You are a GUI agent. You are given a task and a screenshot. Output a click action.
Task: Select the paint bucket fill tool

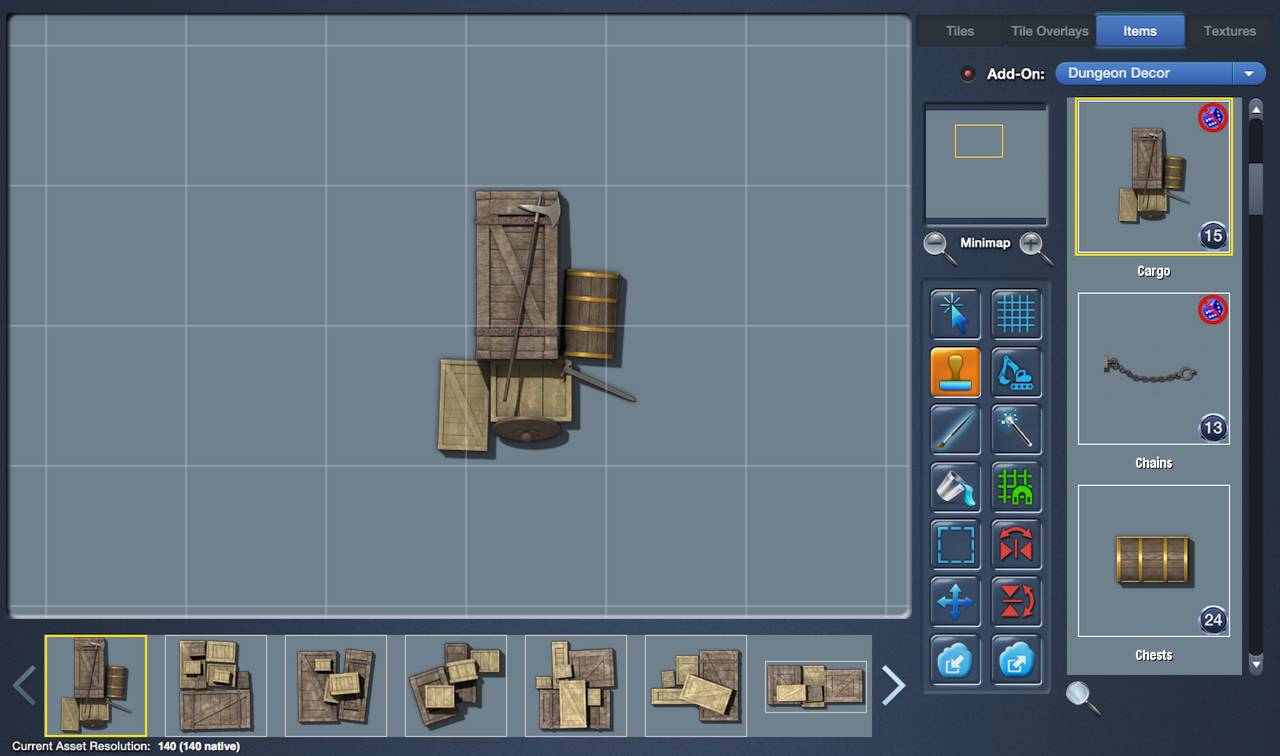[955, 487]
